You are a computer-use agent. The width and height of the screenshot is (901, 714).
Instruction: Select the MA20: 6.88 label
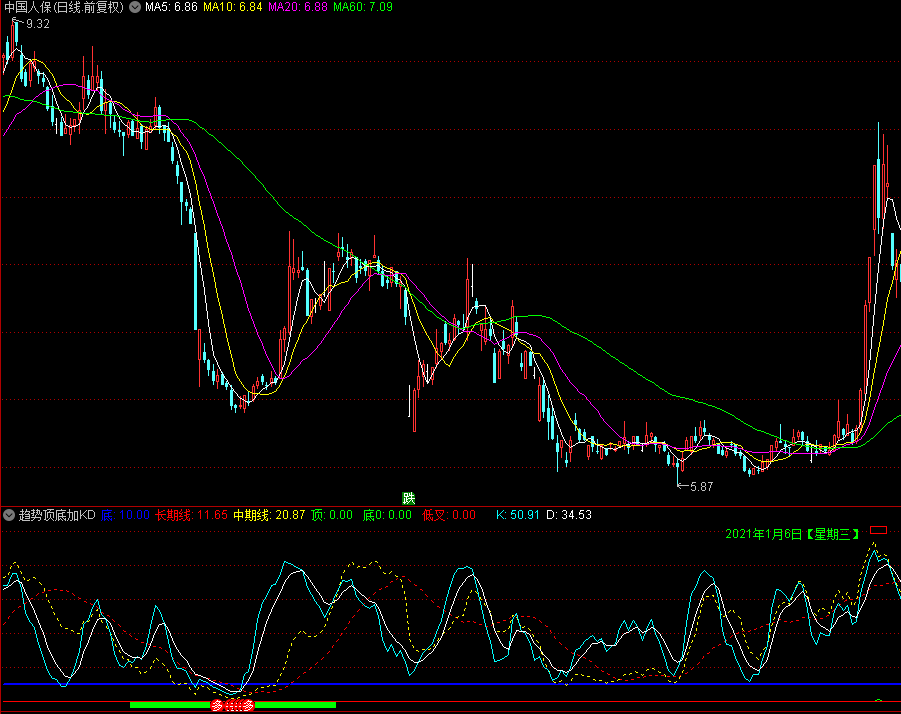point(298,7)
